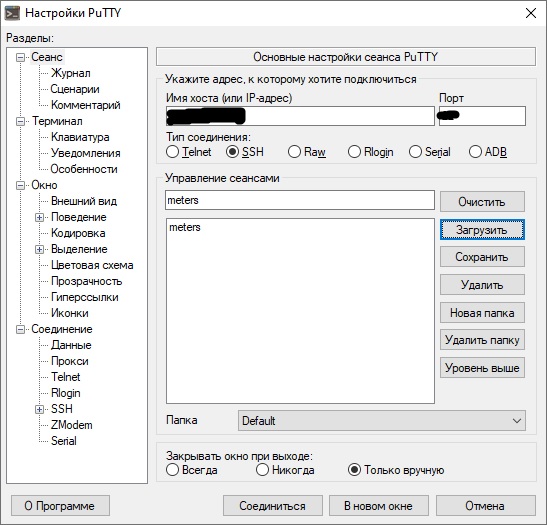Open the Комментарий section
Viewport: 547px width, 525px height.
coord(85,105)
